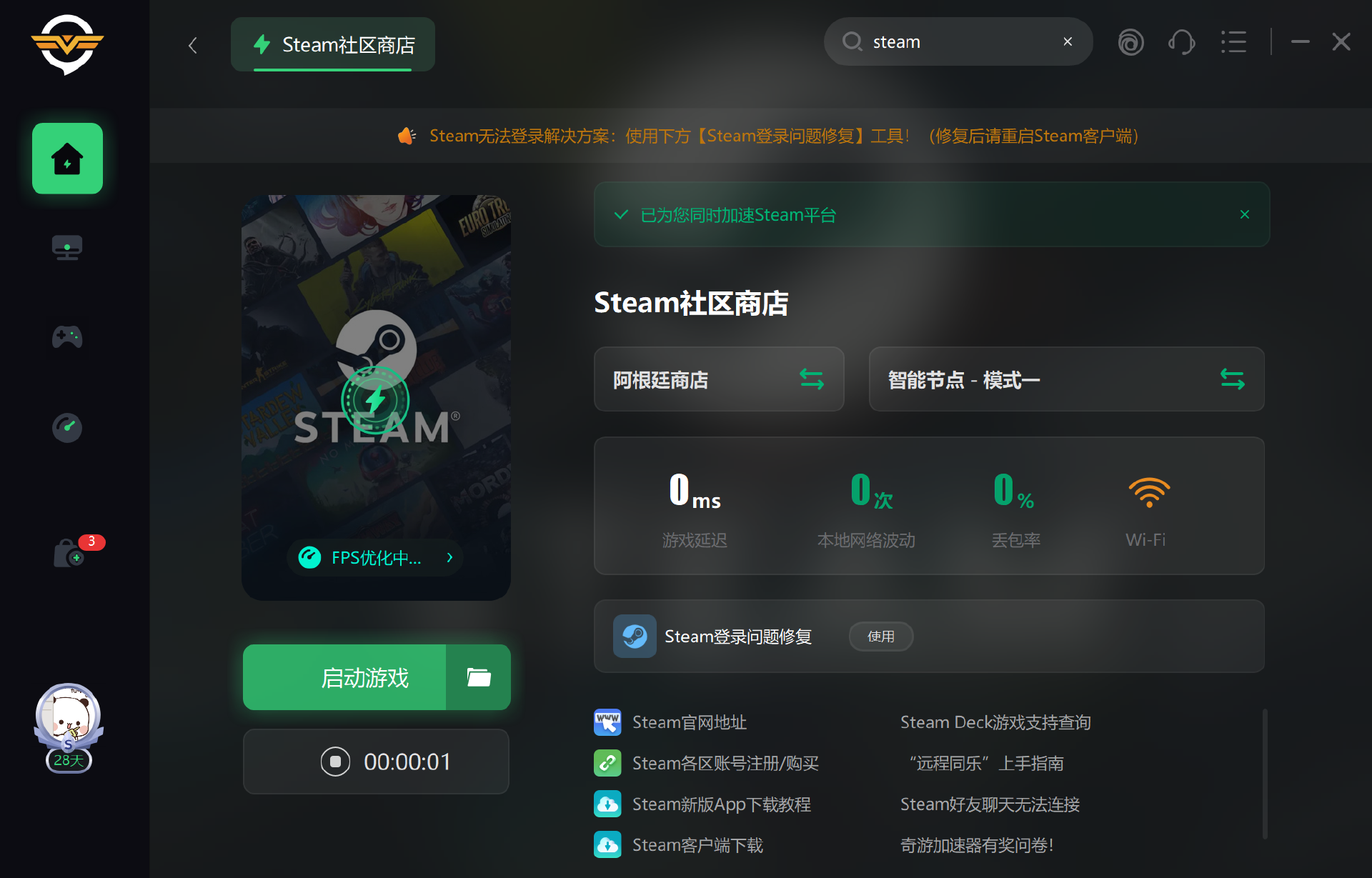Click the FPS gauge icon
Screen dimensions: 1372x878
pyautogui.click(x=309, y=557)
